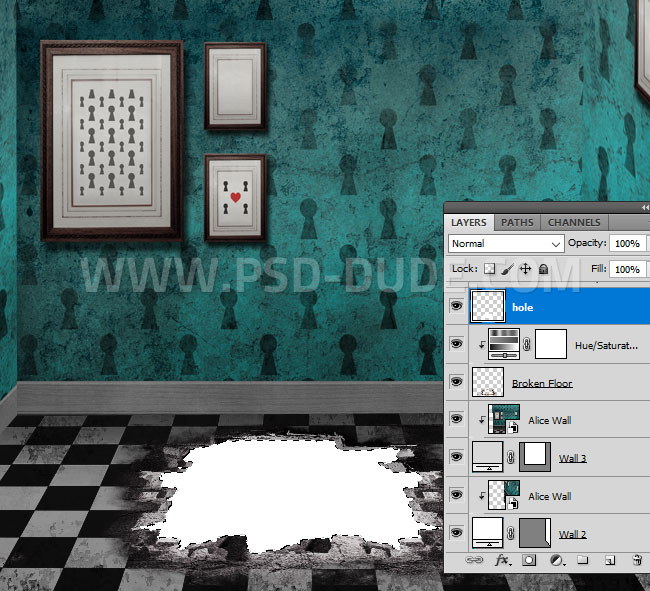Toggle visibility of Wall 3 layer
Screen dimensions: 650x591
click(457, 458)
